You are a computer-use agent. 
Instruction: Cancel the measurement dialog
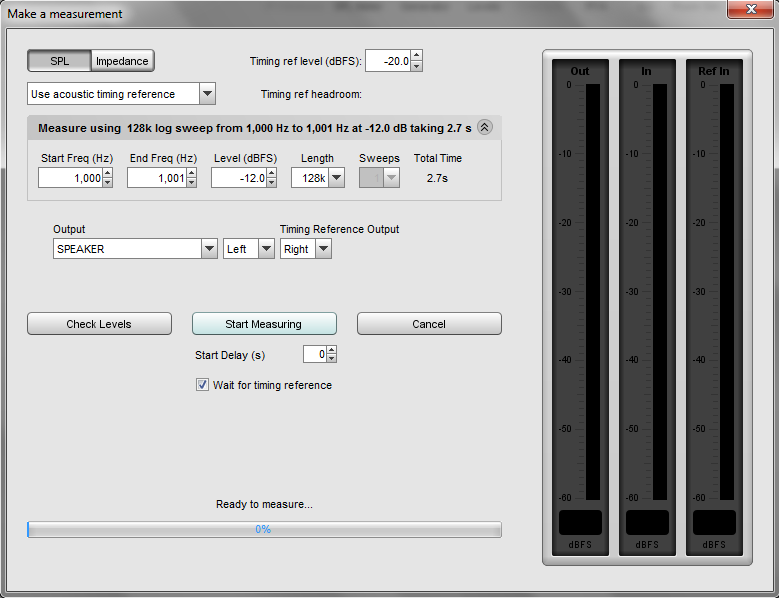(429, 324)
